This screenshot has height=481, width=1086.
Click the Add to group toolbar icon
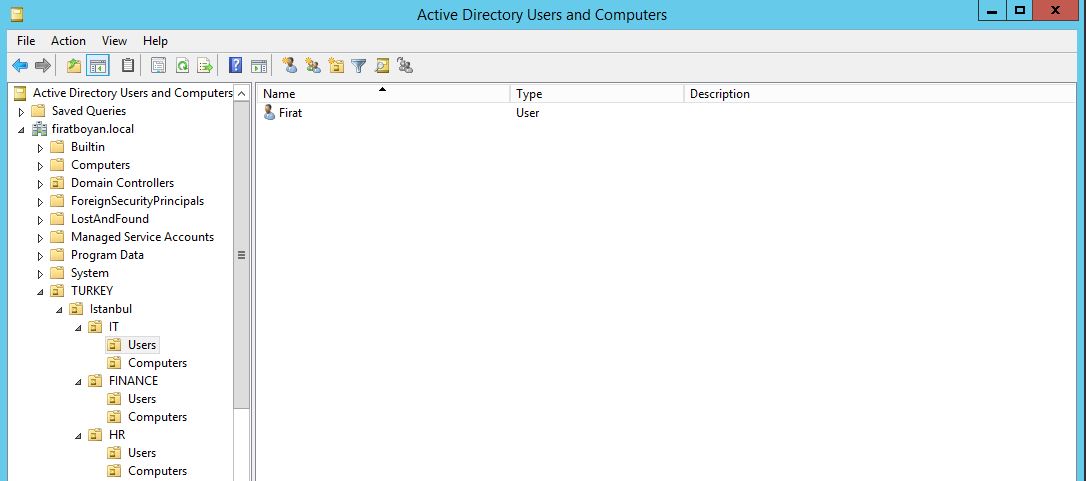tap(405, 66)
